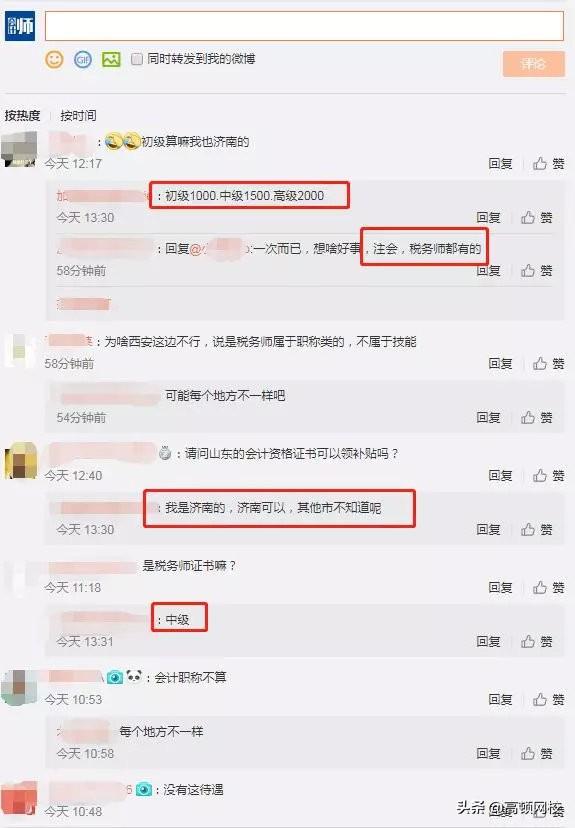Insert a GIF with the GIF icon
Image resolution: width=575 pixels, height=828 pixels.
point(82,59)
